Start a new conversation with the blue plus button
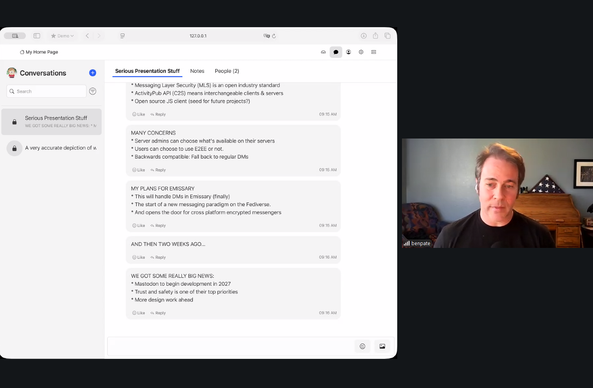 93,73
